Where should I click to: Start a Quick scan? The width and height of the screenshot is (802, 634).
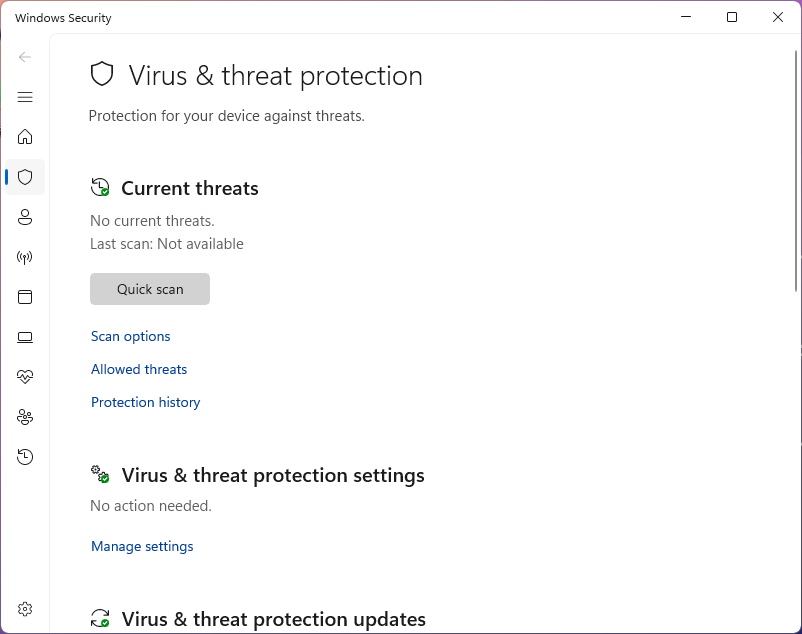(x=150, y=289)
